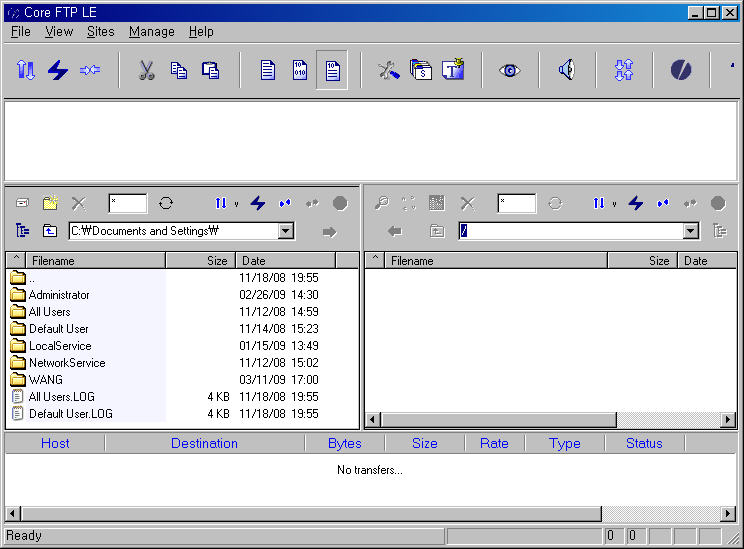
Task: Click the eye view icon
Action: (510, 71)
